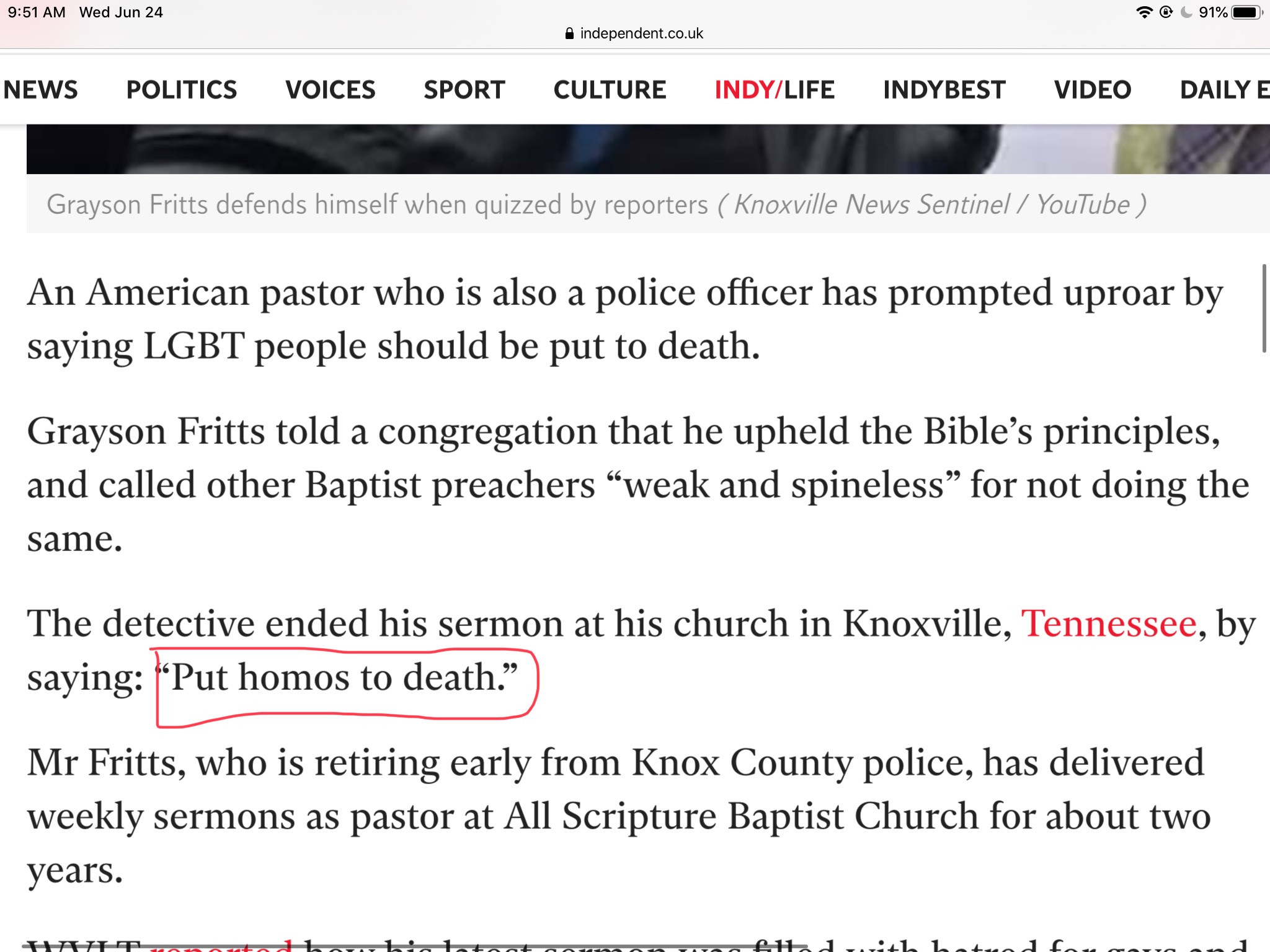Viewport: 1270px width, 952px height.
Task: Follow the red Tennessee link
Action: (x=1109, y=624)
